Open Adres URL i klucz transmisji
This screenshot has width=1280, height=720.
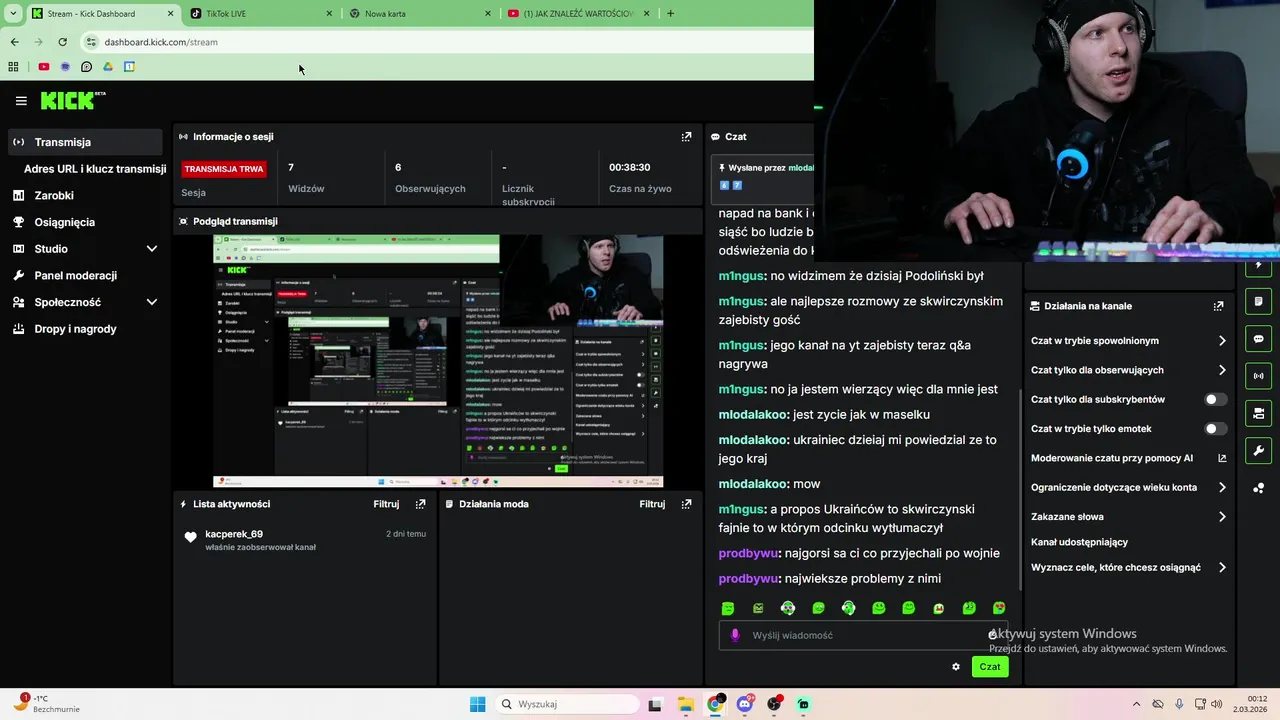(x=95, y=169)
